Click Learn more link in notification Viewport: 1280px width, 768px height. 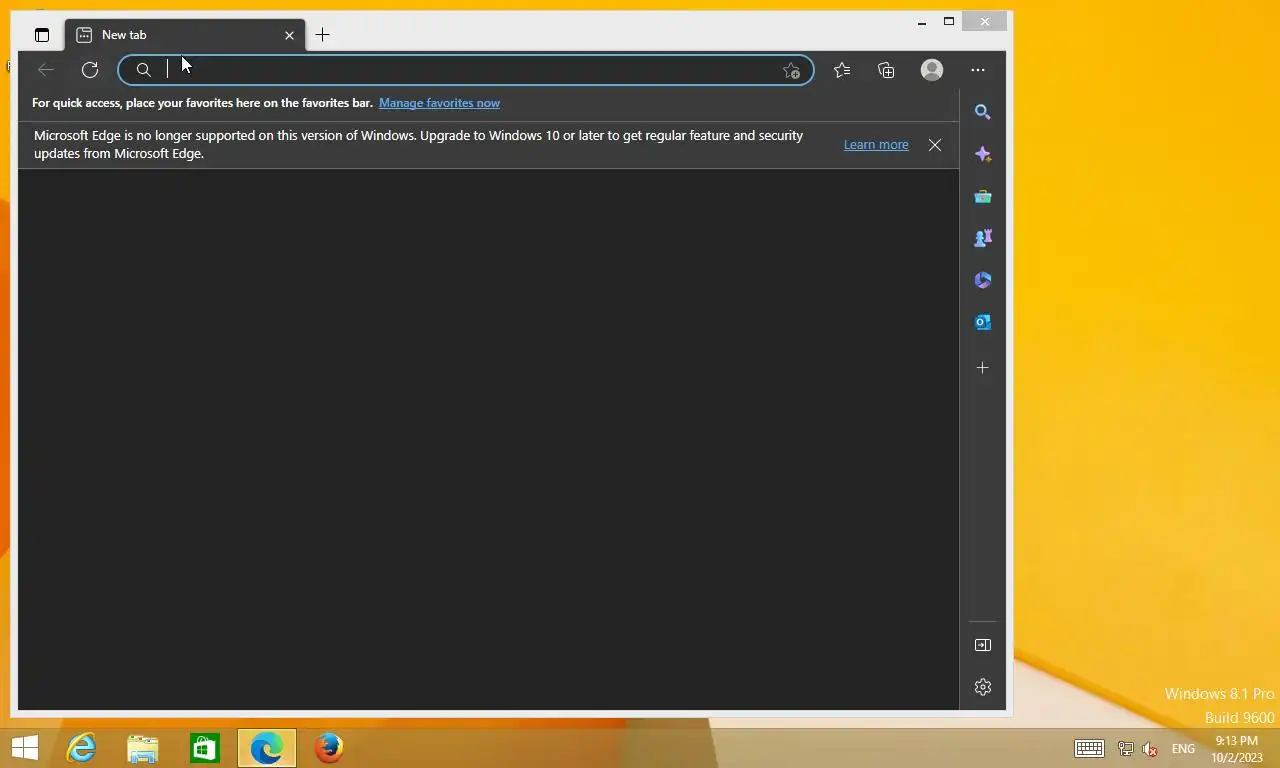(876, 145)
